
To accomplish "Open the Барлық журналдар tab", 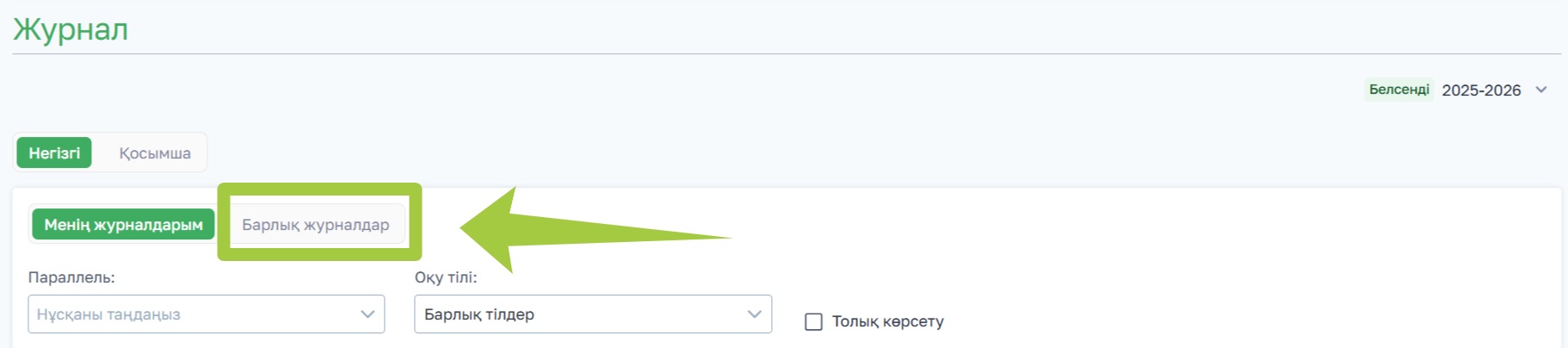I will (x=316, y=225).
